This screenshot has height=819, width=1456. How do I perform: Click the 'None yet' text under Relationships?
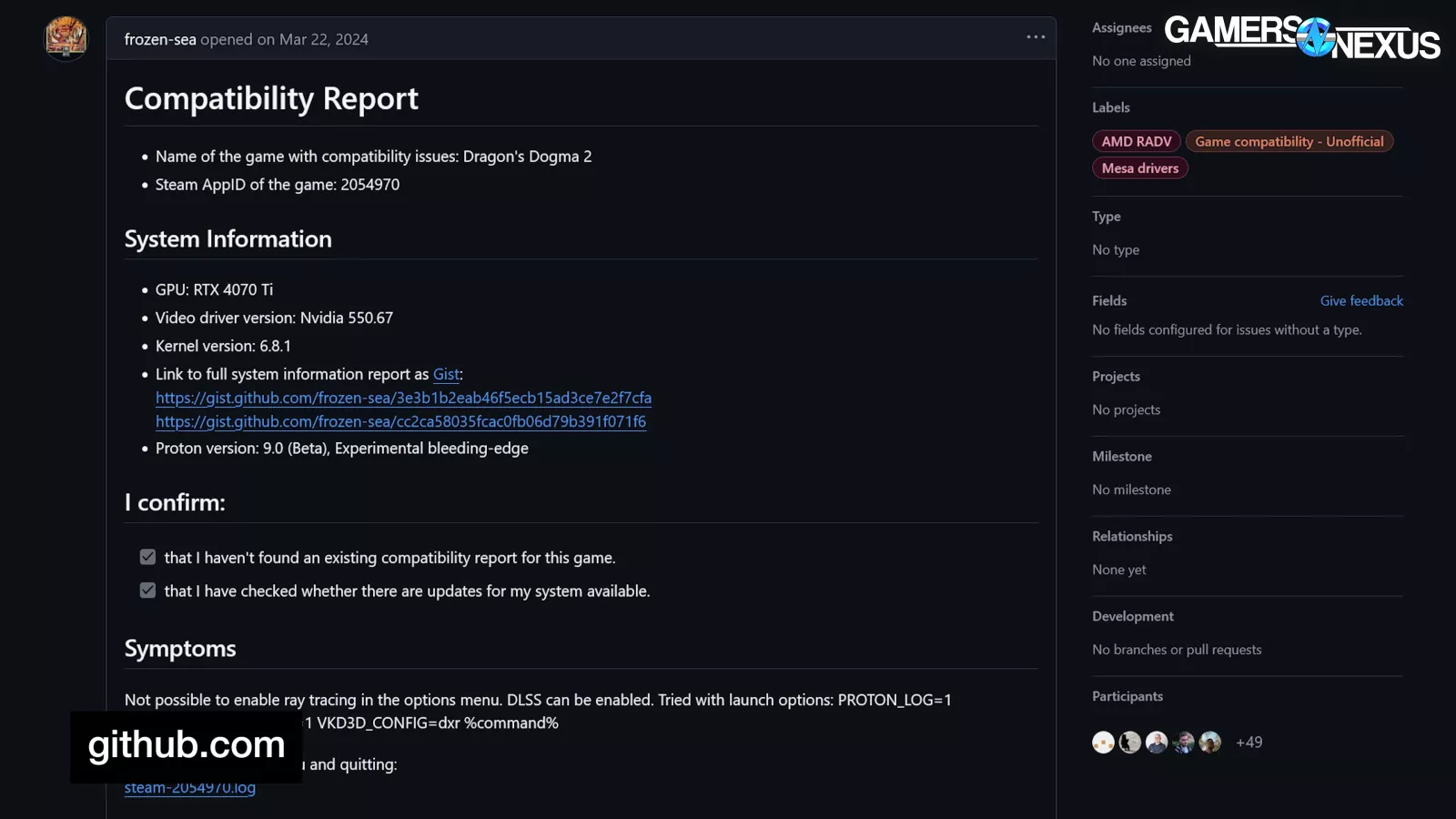(x=1119, y=570)
